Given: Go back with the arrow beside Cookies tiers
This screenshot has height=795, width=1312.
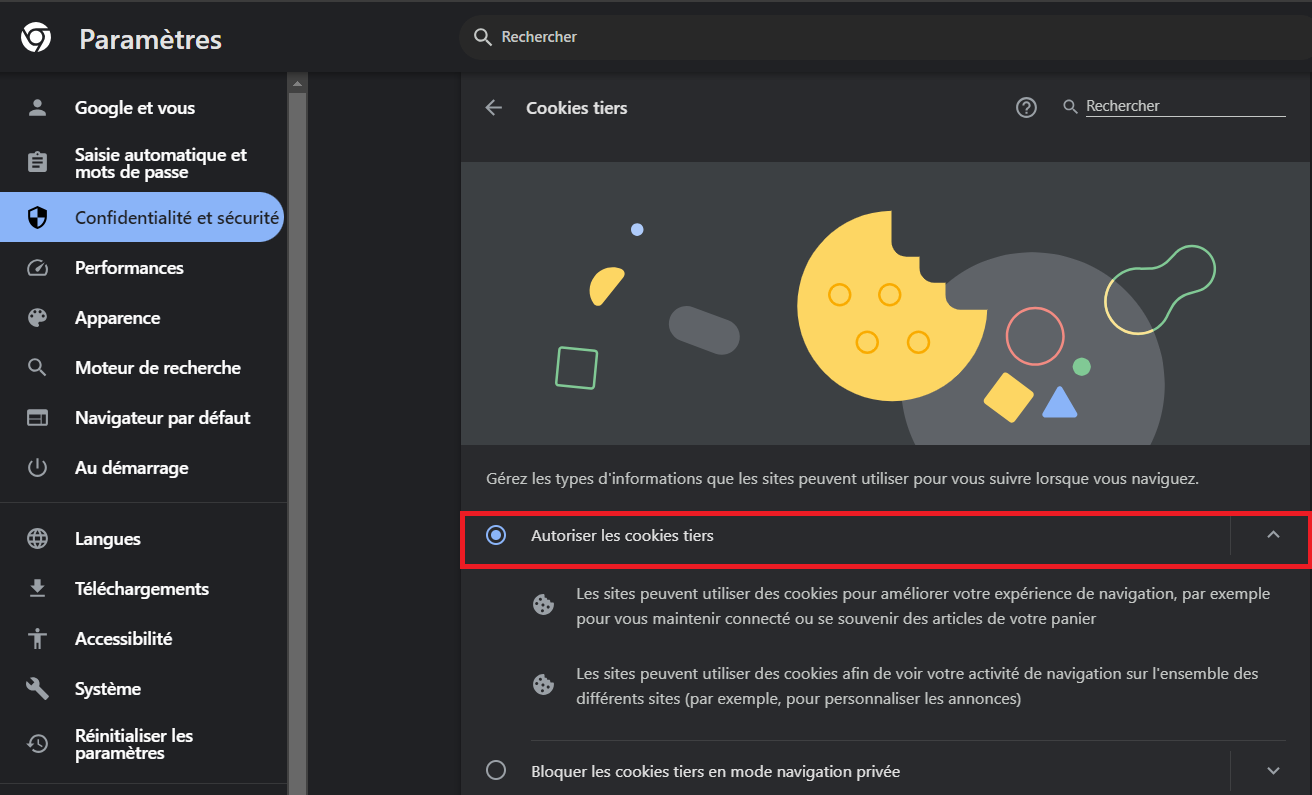Looking at the screenshot, I should 493,108.
